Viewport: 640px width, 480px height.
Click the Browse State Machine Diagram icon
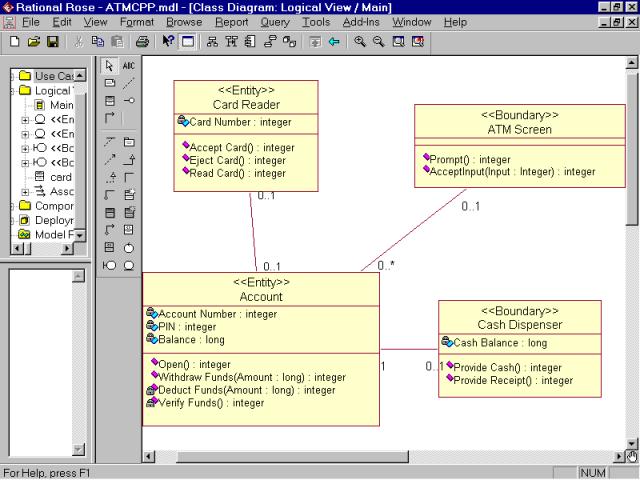(x=270, y=42)
